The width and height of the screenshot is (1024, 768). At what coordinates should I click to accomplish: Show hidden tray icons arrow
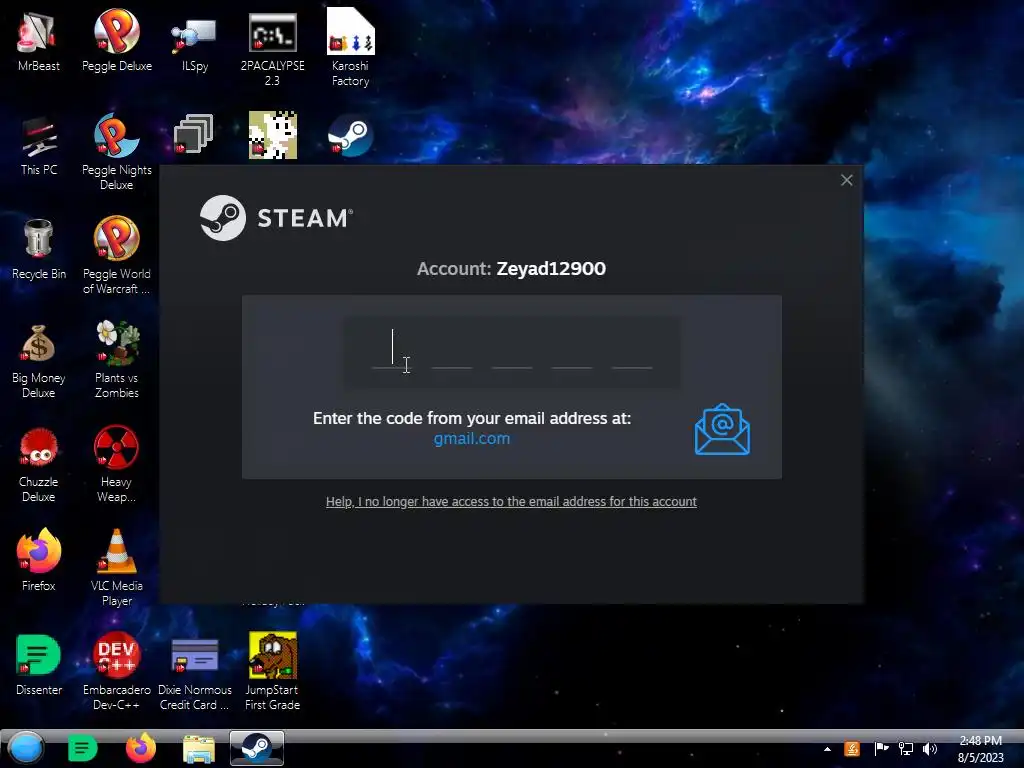[827, 749]
